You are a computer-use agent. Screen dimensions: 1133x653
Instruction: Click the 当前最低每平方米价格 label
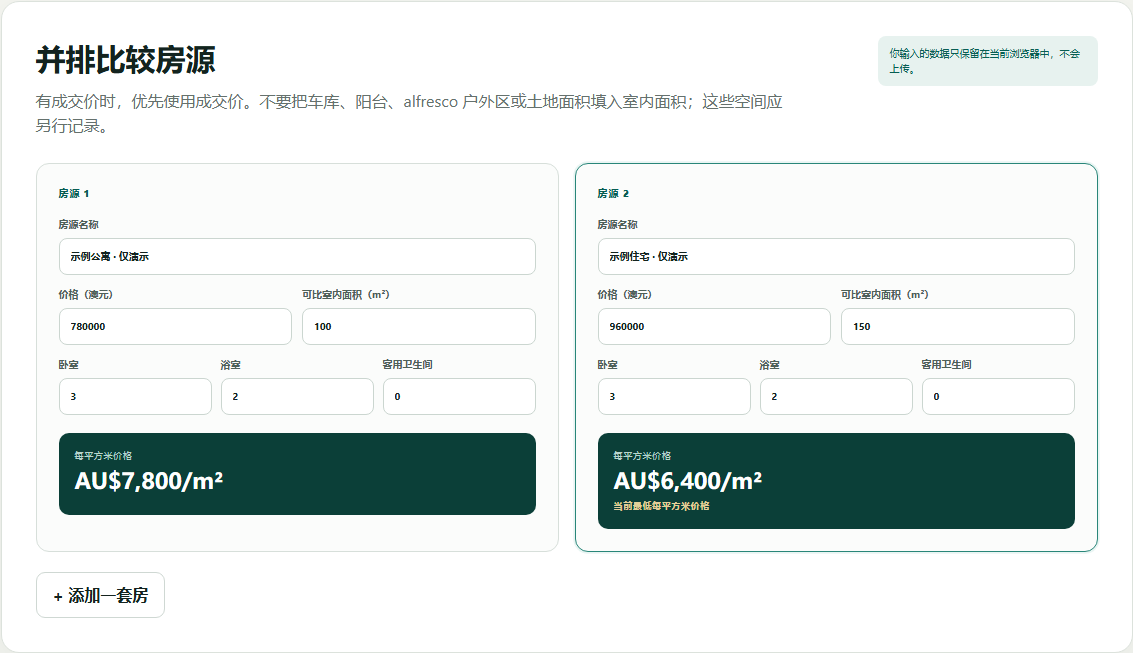[661, 506]
